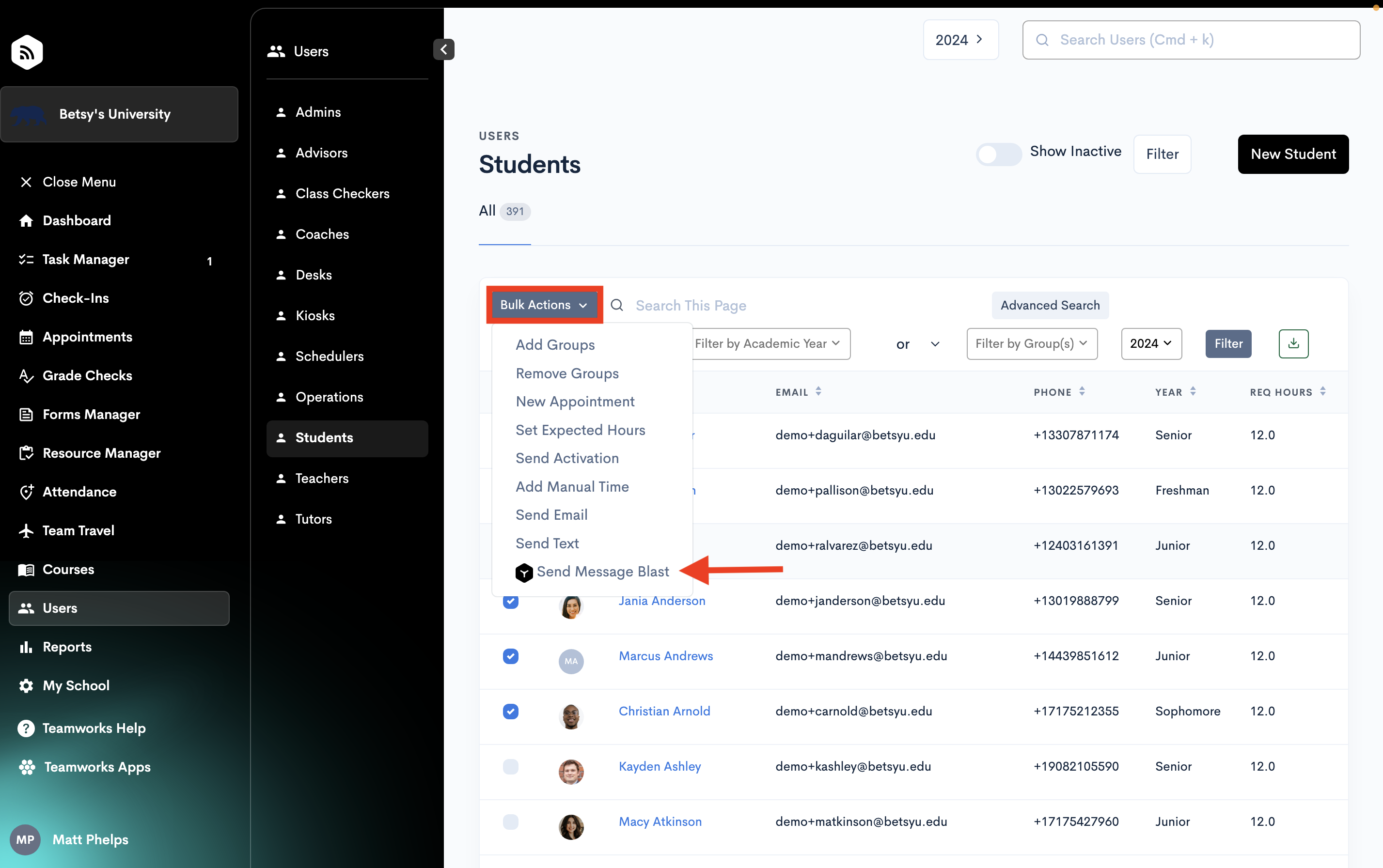1383x868 pixels.
Task: Uncheck Marcus Andrews' row checkbox
Action: [x=510, y=655]
